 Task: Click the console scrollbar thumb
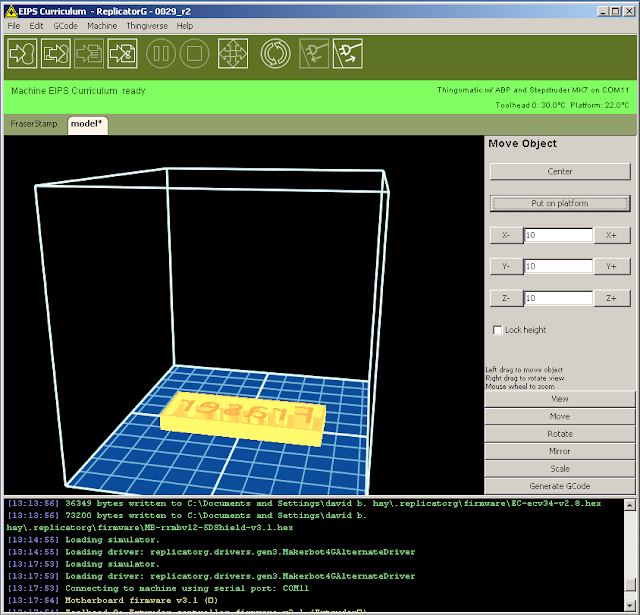(630, 585)
